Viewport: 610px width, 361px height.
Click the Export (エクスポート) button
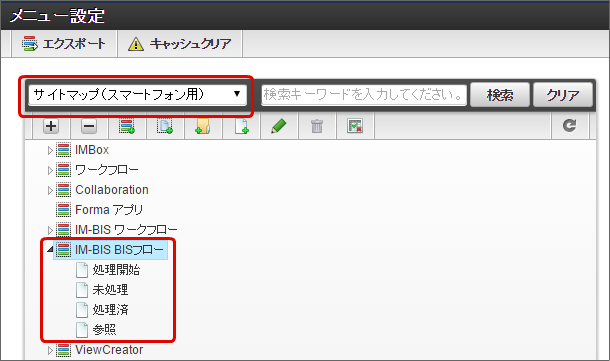pyautogui.click(x=64, y=44)
